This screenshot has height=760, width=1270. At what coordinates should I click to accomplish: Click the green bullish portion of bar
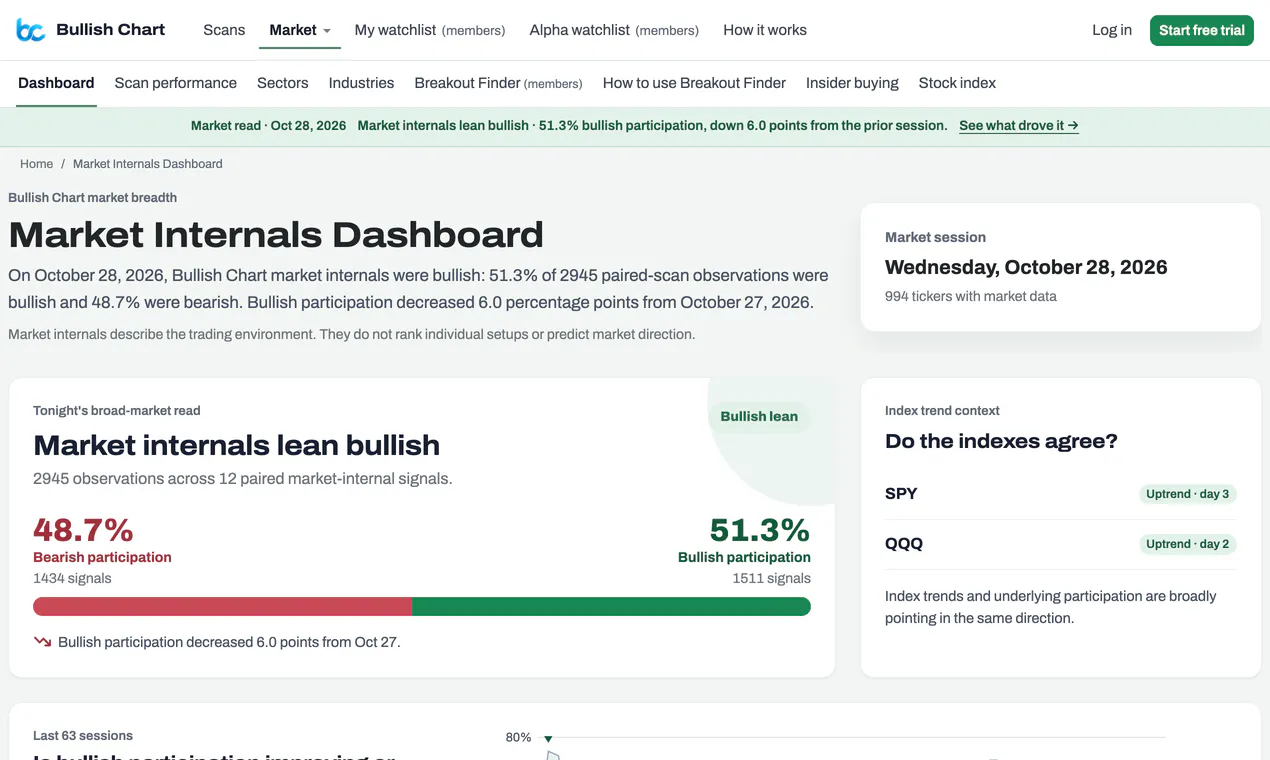pyautogui.click(x=611, y=606)
